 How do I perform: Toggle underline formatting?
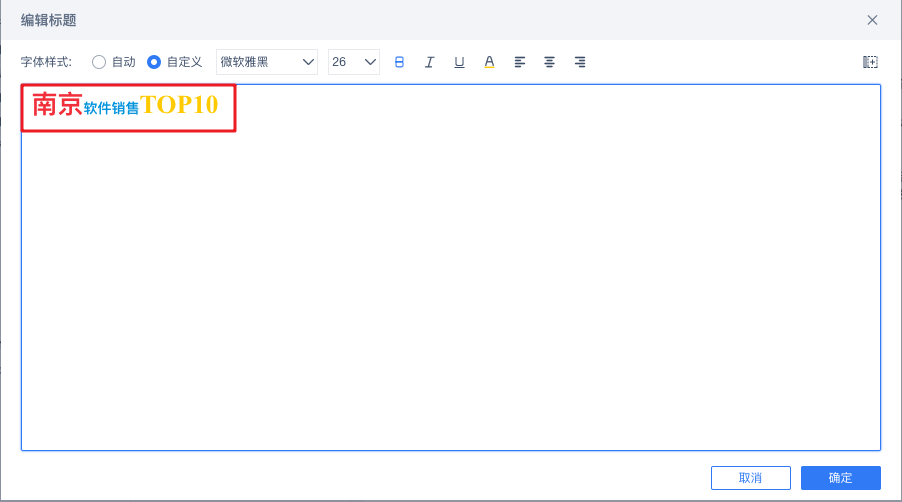pos(459,62)
